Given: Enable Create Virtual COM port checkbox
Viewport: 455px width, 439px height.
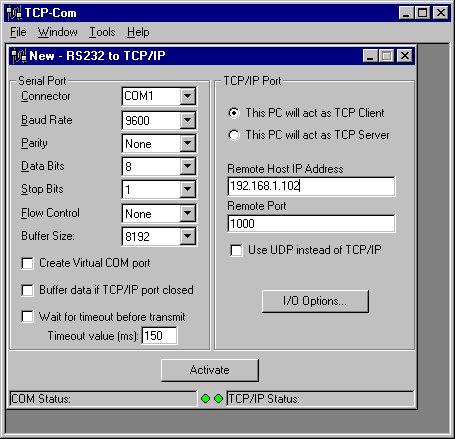Looking at the screenshot, I should (x=27, y=263).
